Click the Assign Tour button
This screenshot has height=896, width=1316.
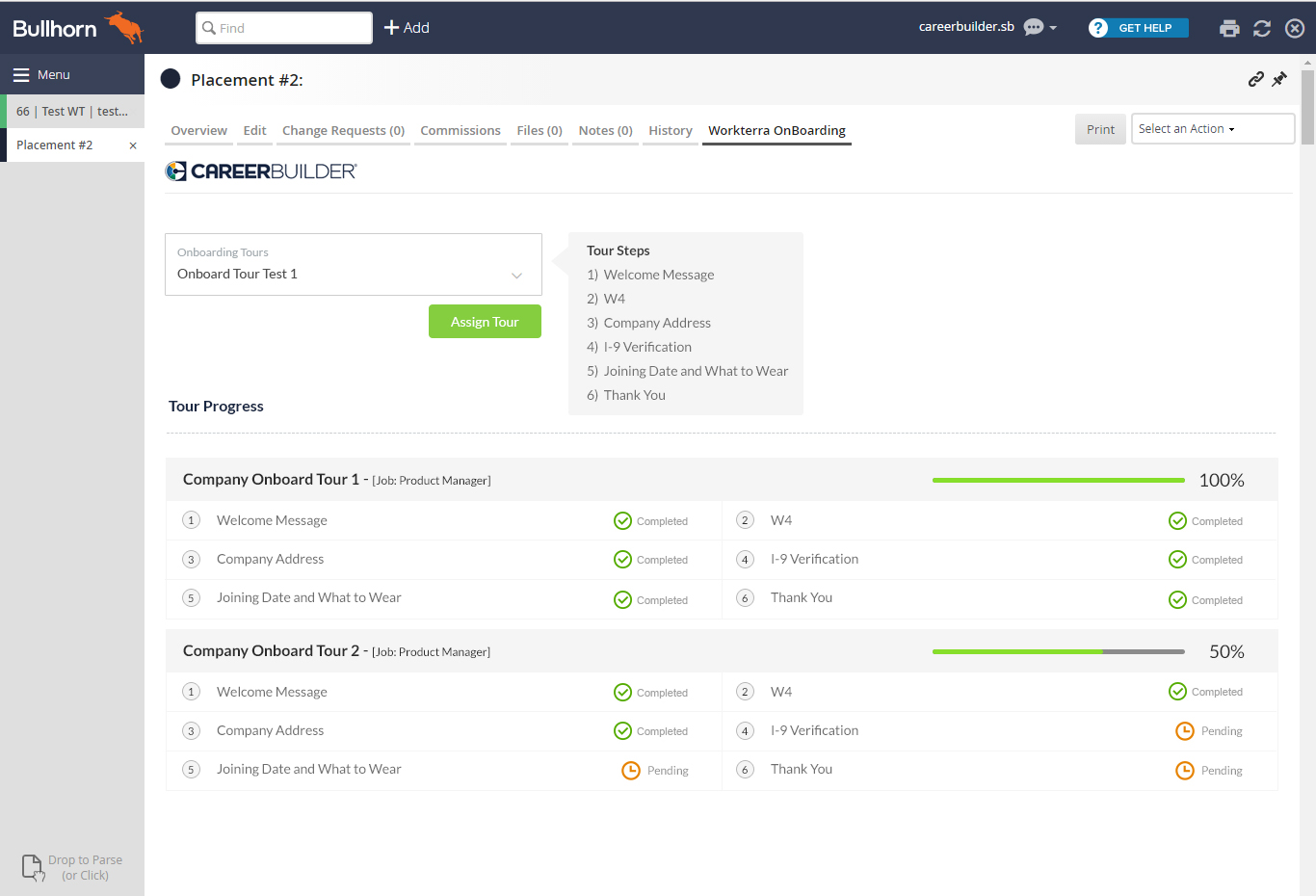point(485,322)
